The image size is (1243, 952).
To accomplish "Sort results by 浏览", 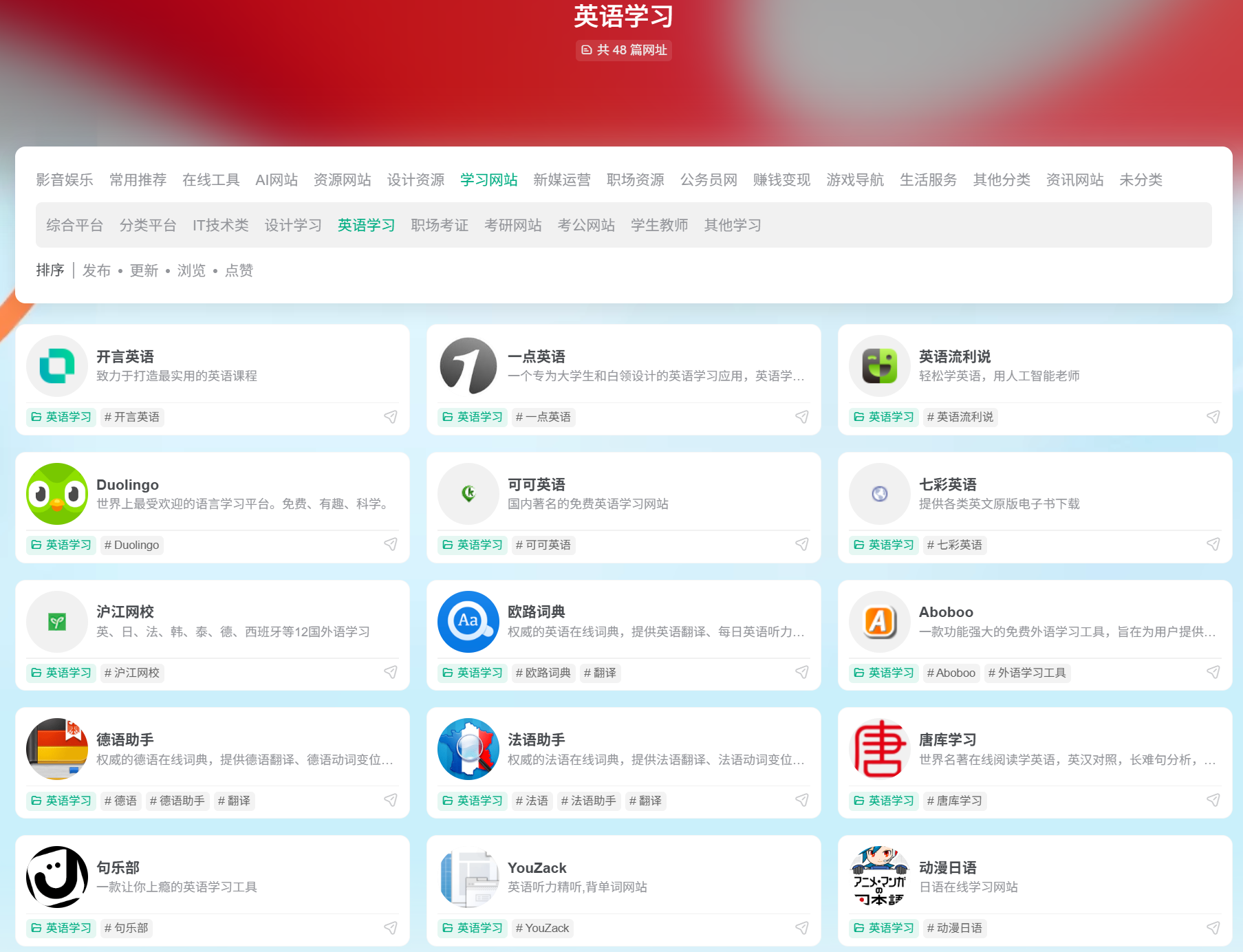I will pos(191,270).
